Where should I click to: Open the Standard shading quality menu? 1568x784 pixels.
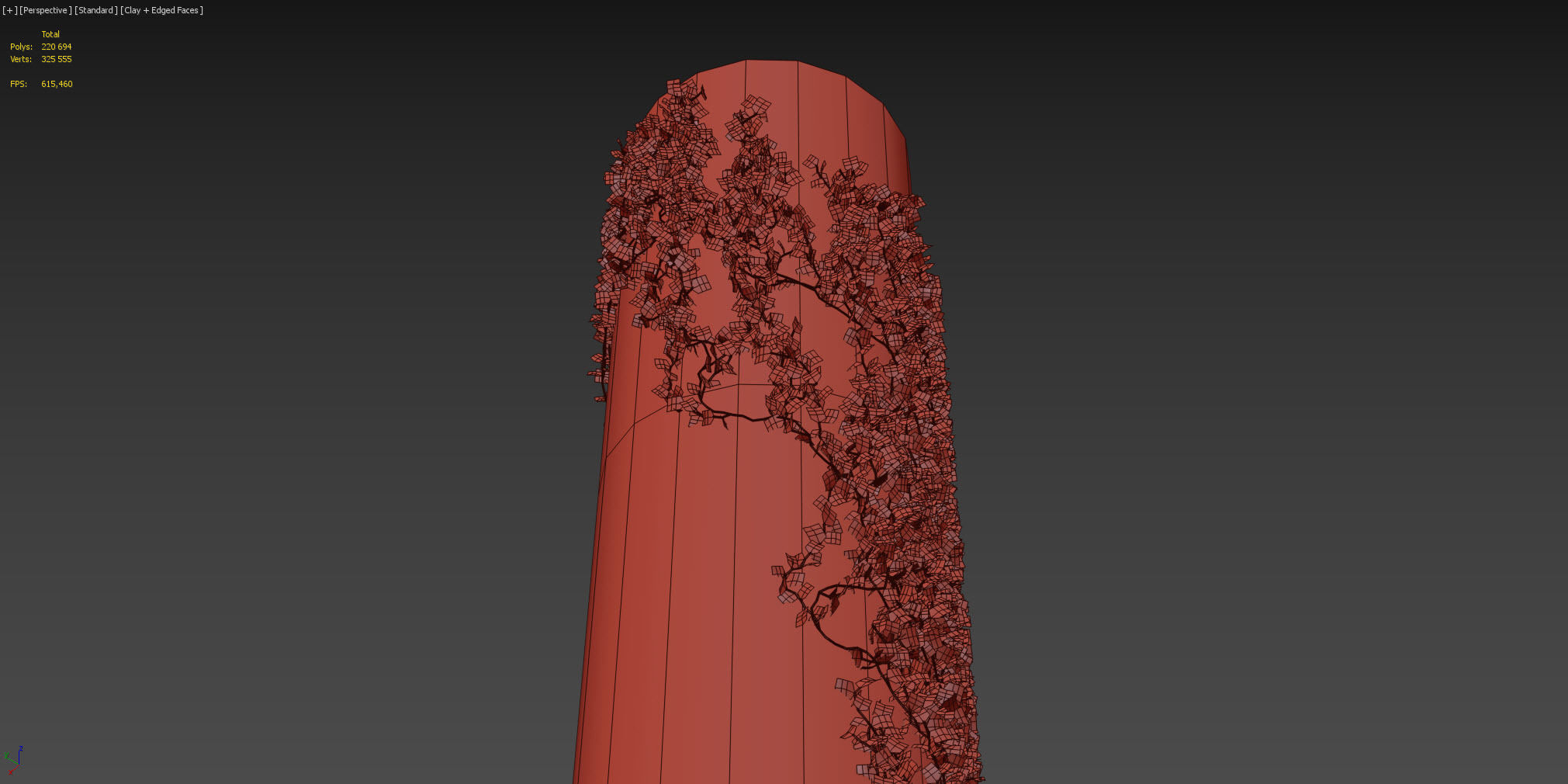(96, 10)
